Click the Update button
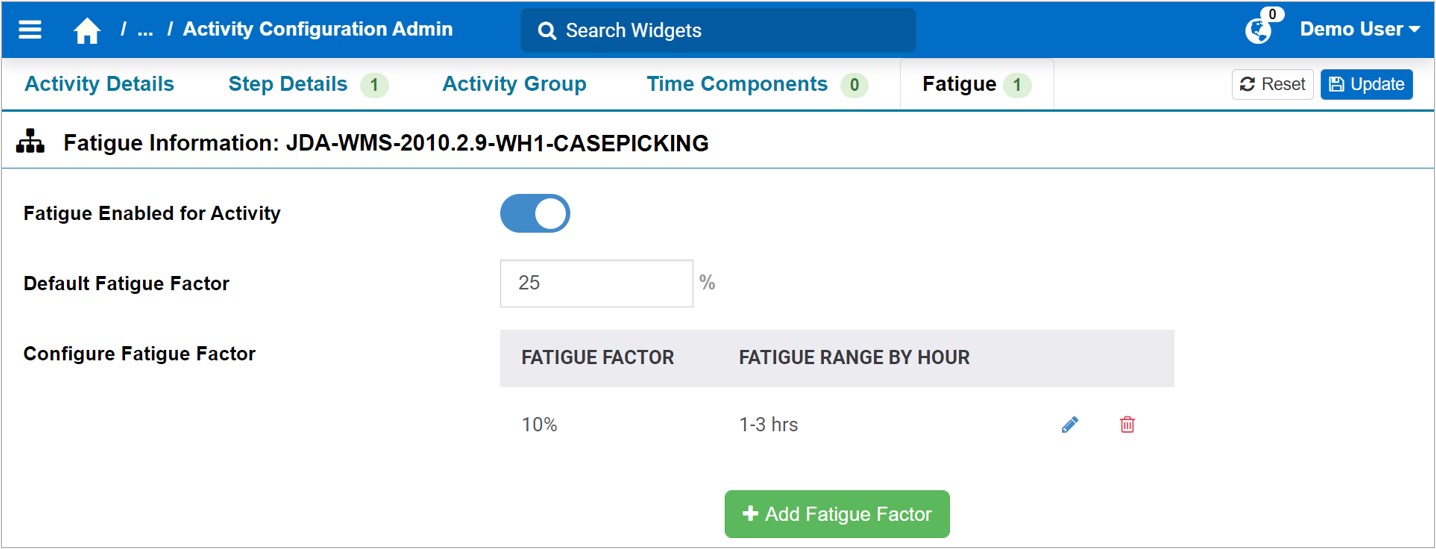 pos(1366,84)
